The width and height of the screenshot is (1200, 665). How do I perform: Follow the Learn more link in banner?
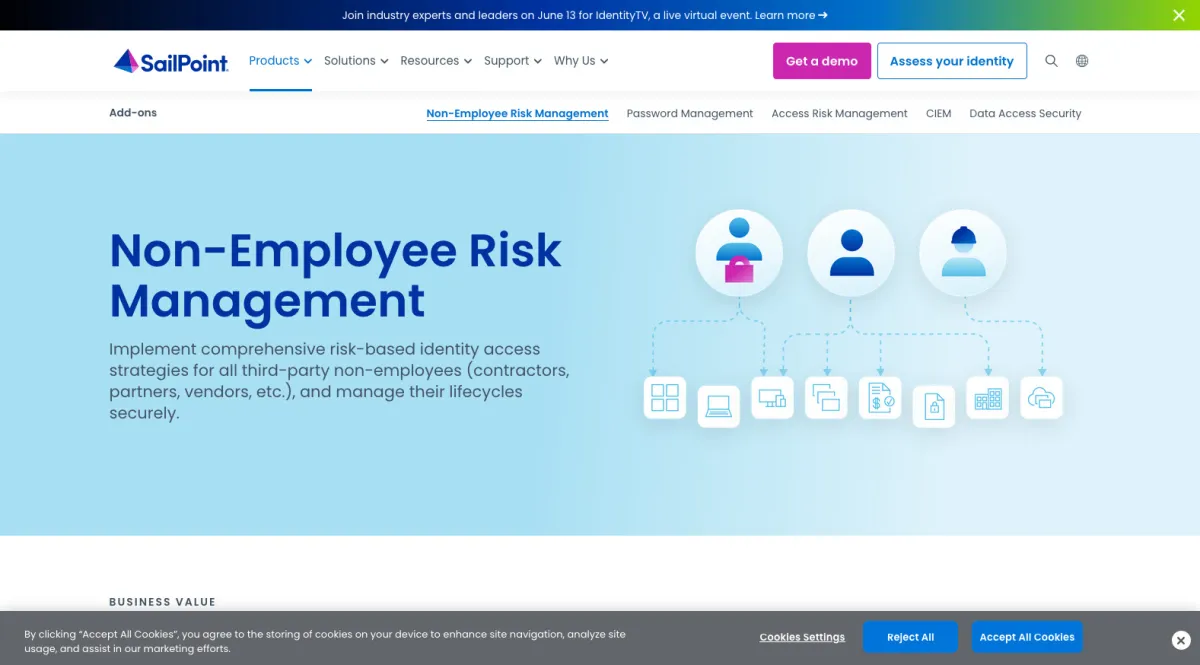point(791,15)
